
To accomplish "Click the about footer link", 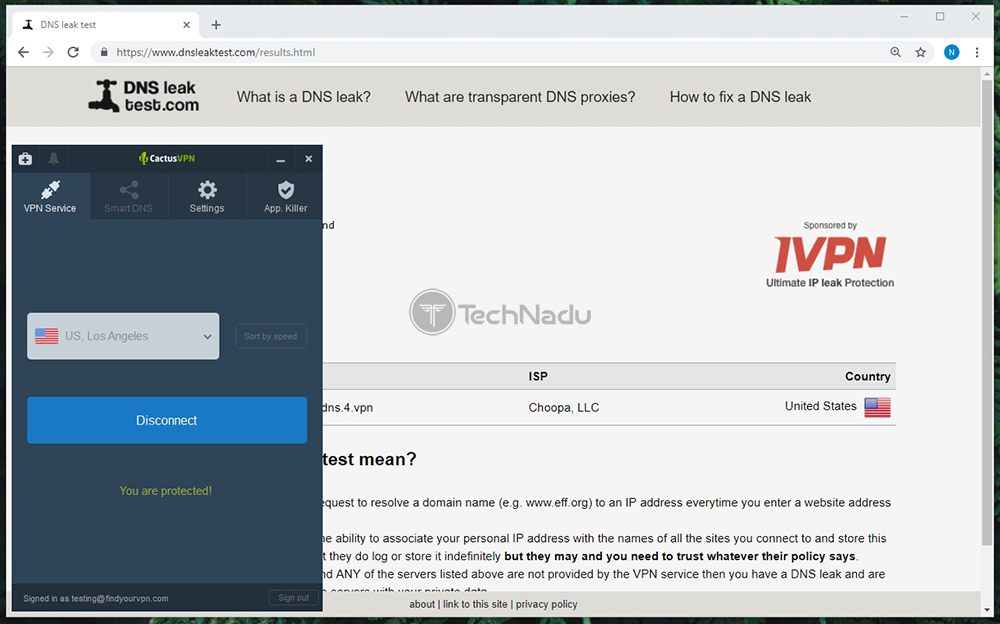I will pos(422,604).
